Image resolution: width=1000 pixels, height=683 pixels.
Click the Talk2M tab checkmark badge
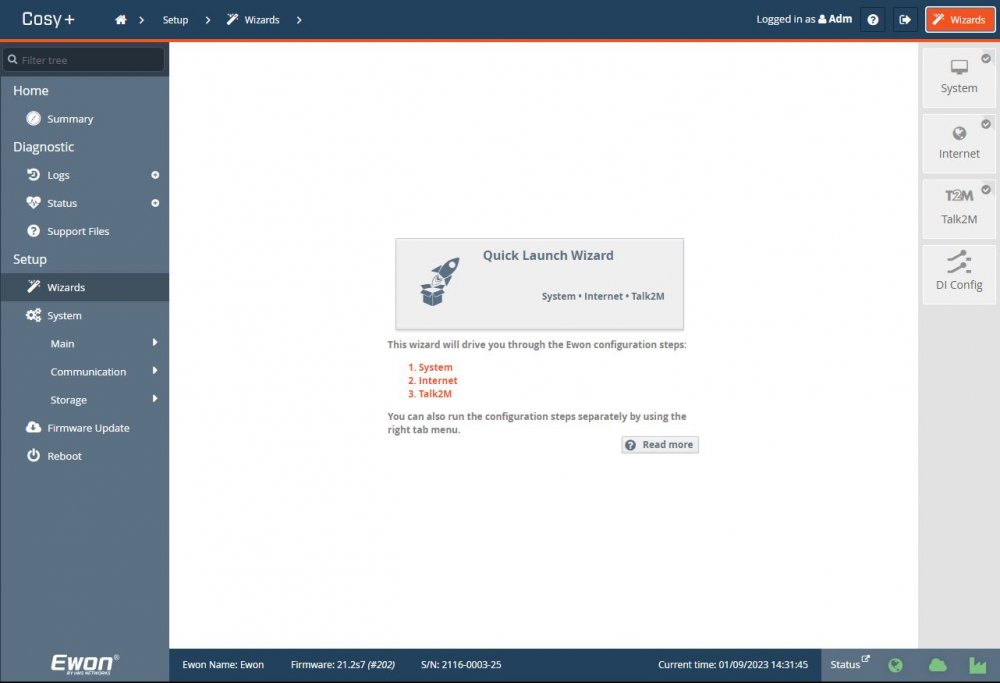(x=986, y=189)
